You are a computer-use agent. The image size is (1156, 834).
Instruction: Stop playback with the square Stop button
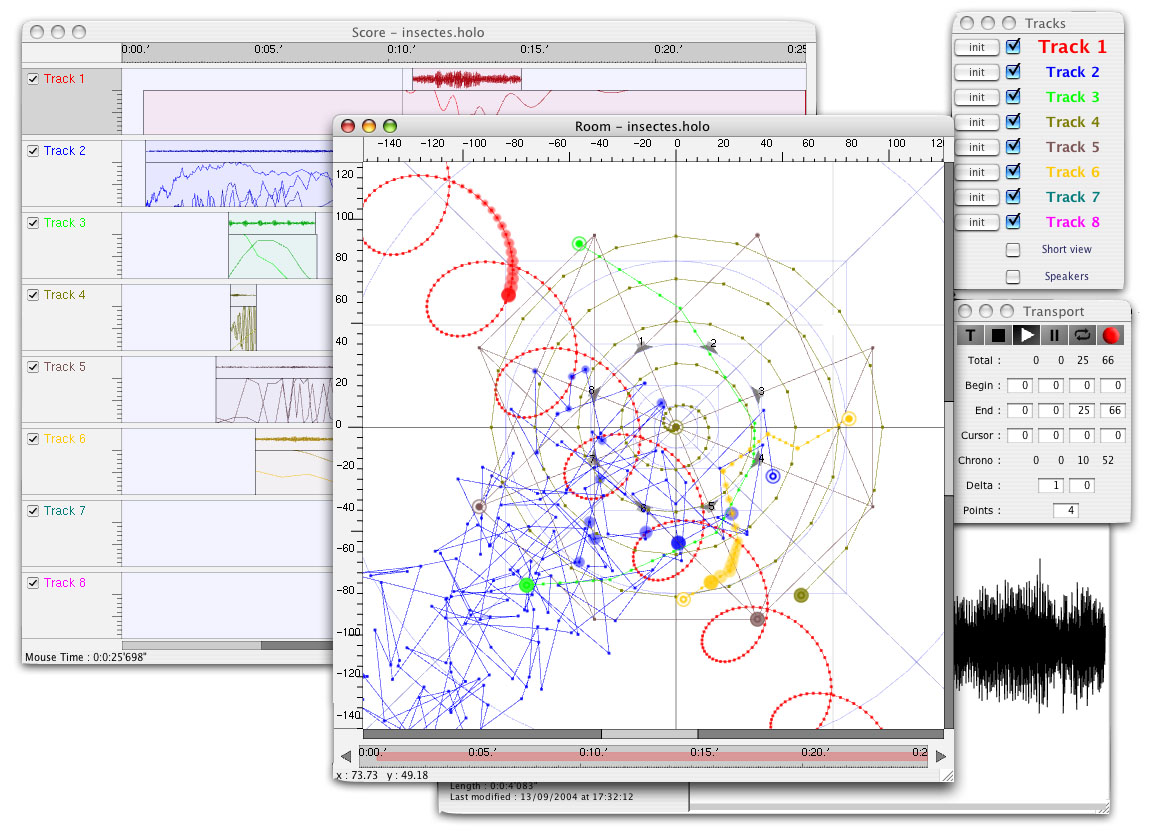point(997,336)
